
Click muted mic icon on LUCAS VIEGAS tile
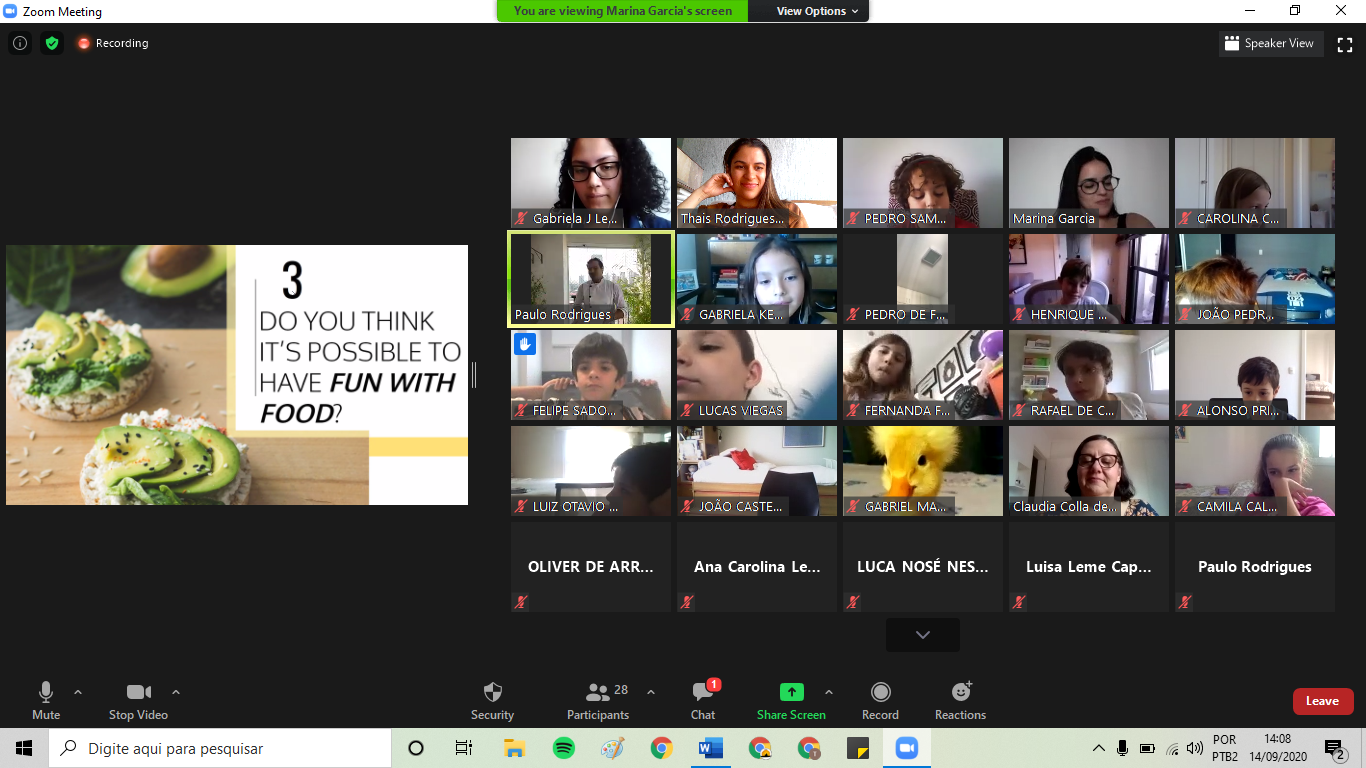[x=687, y=410]
